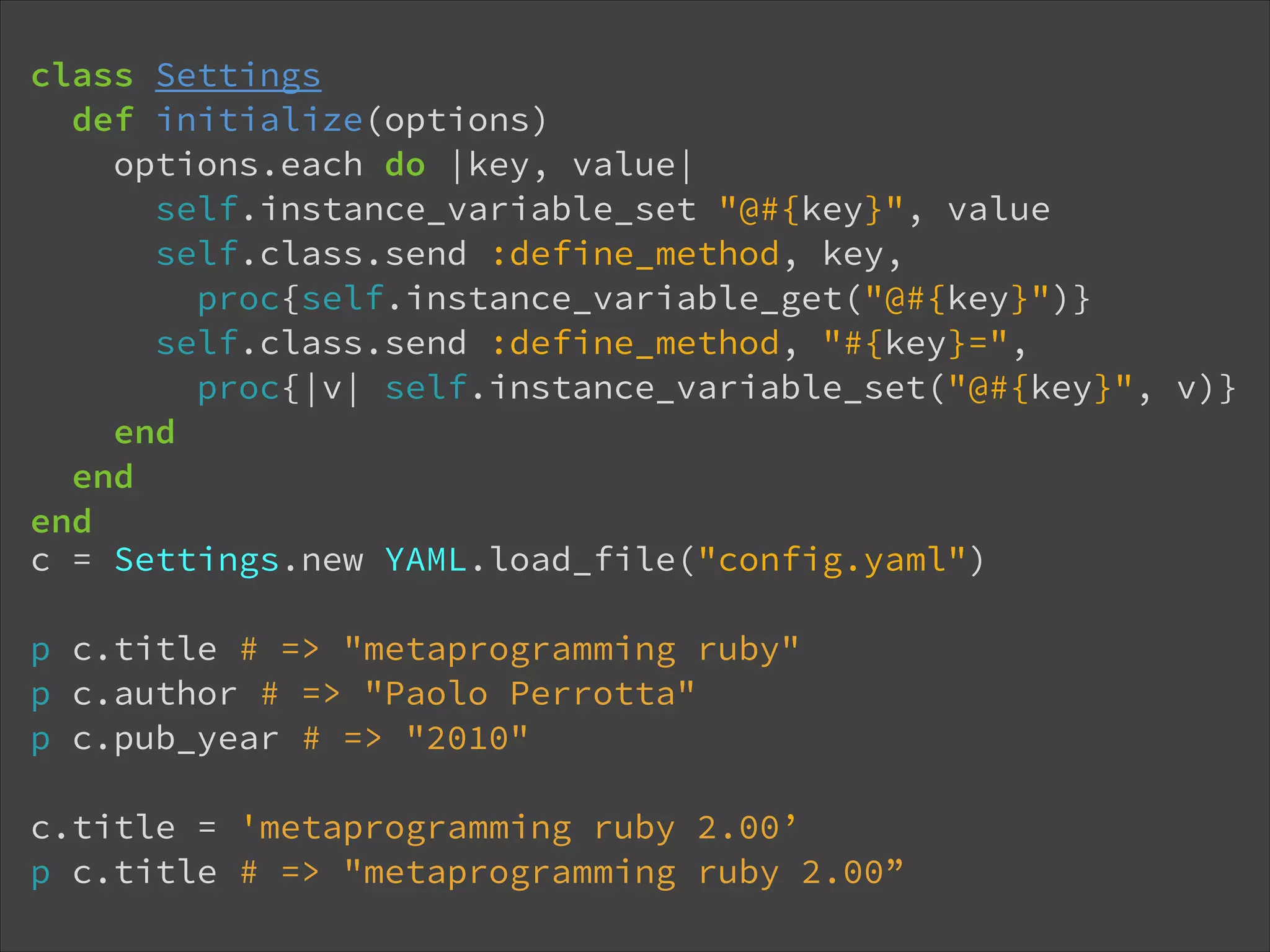This screenshot has width=1270, height=952.
Task: Click 'c.pub_year' on the print line
Action: (x=175, y=739)
